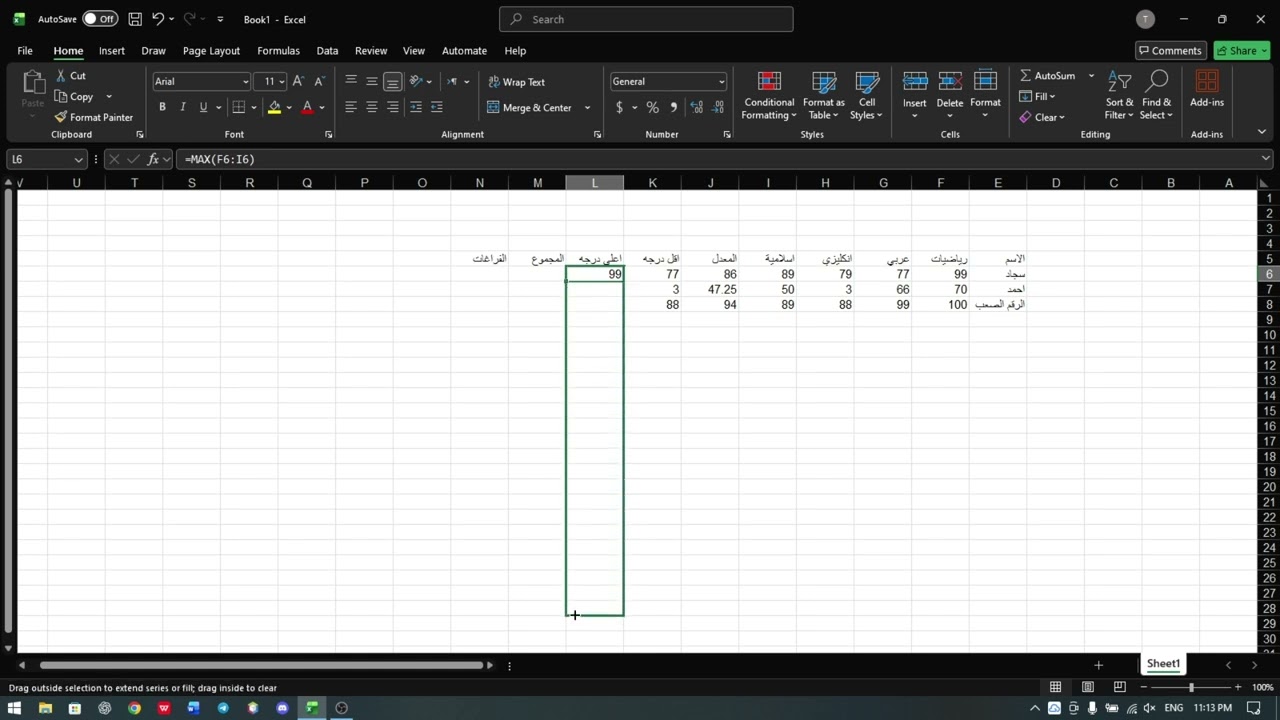Select middle vertical align icon
The height and width of the screenshot is (720, 1280).
(x=372, y=81)
